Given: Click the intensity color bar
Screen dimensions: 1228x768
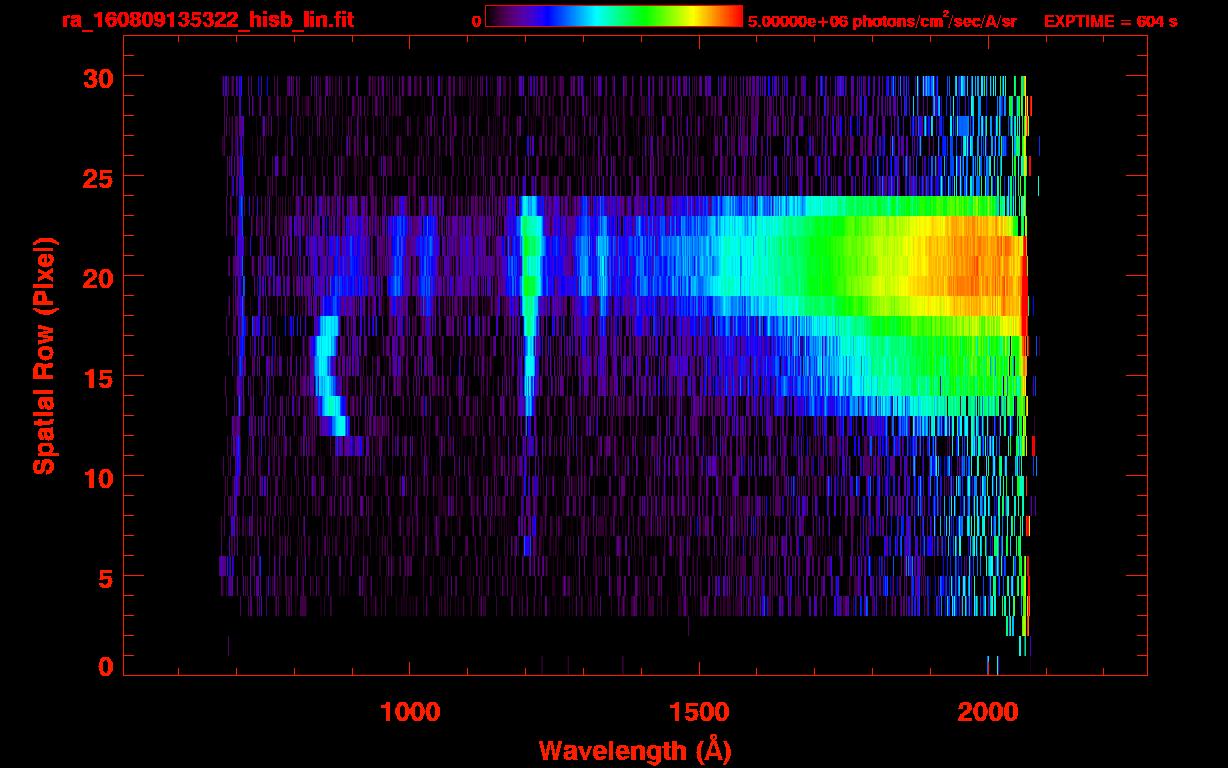Looking at the screenshot, I should click(x=614, y=16).
